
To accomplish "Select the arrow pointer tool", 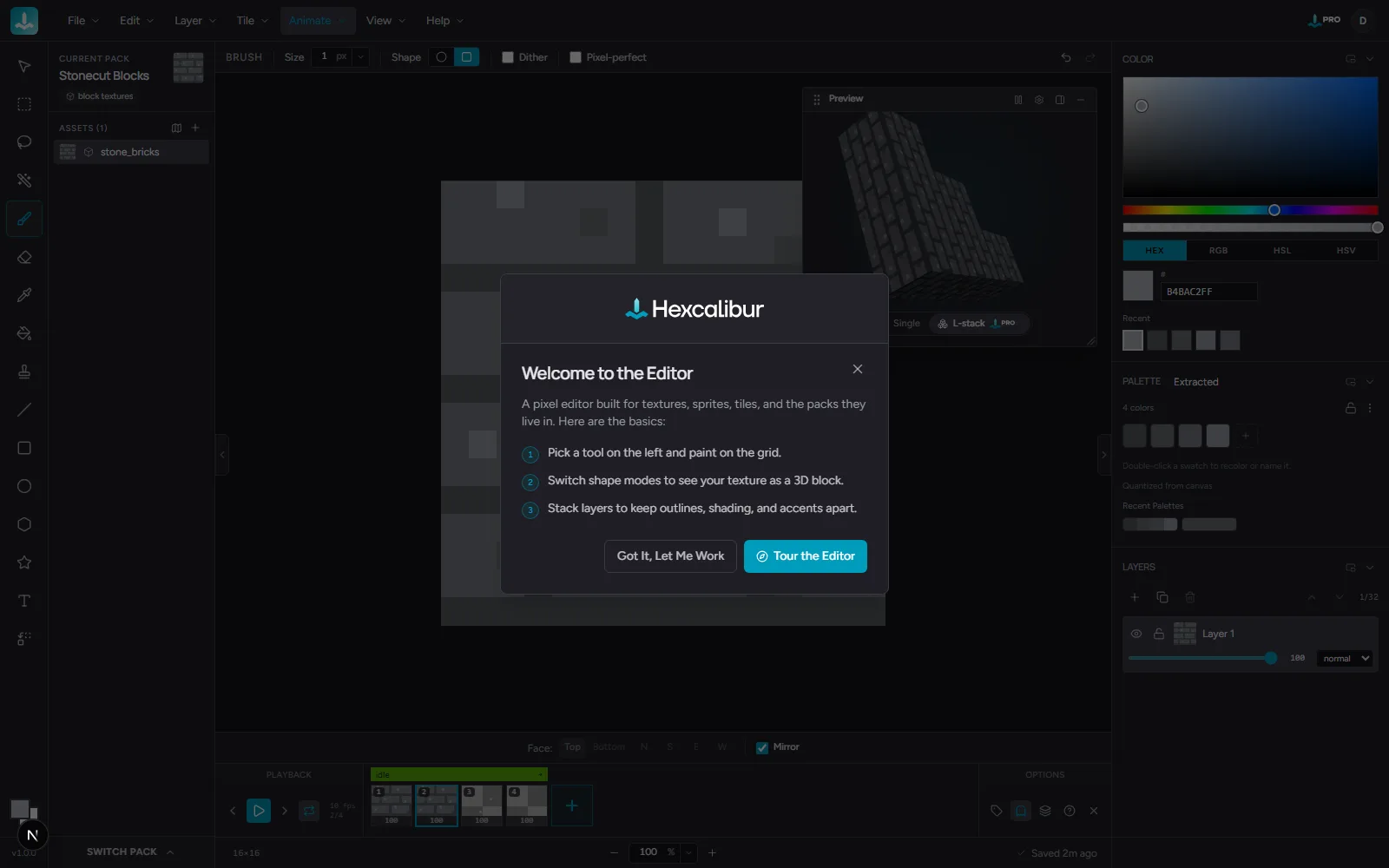I will 24,66.
